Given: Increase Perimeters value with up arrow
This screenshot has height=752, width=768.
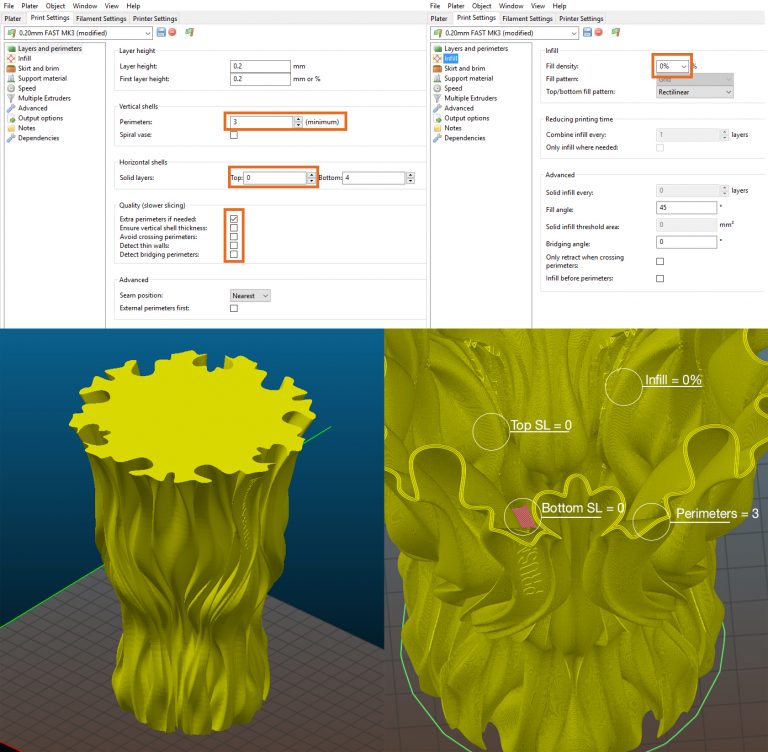Looking at the screenshot, I should coord(298,119).
